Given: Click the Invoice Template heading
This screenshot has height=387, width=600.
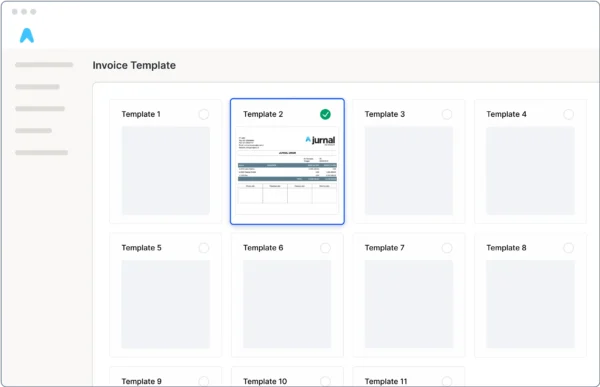Looking at the screenshot, I should tap(134, 65).
